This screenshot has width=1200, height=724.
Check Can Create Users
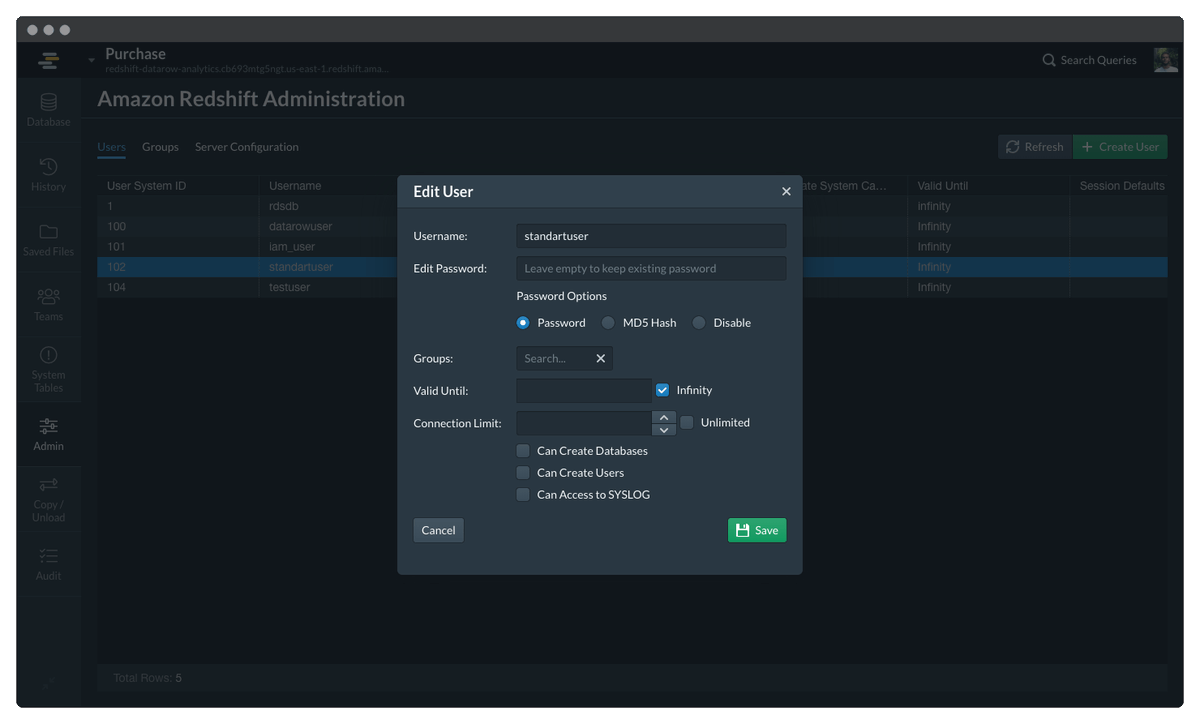pyautogui.click(x=523, y=472)
